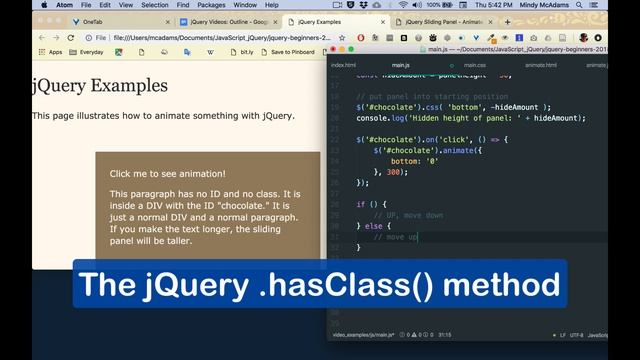
Task: Click the Wi-Fi status icon
Action: pyautogui.click(x=403, y=5)
